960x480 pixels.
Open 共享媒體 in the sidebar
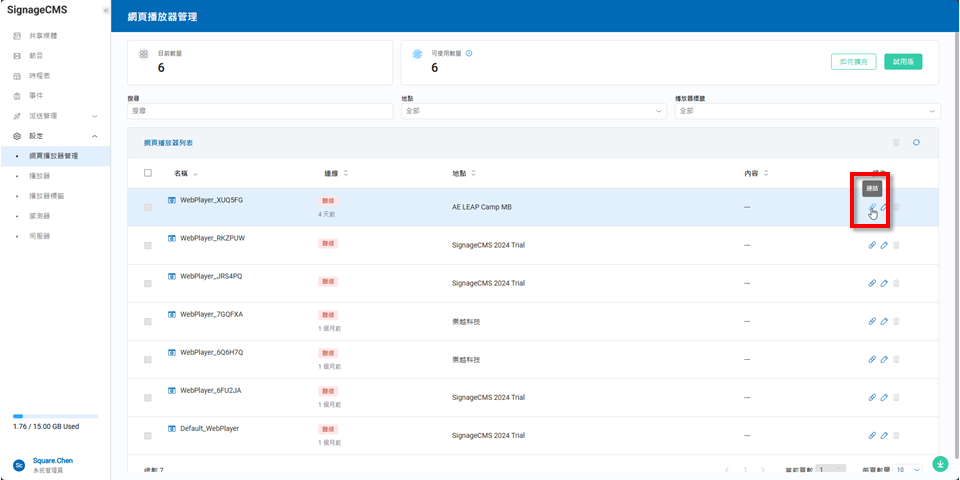pyautogui.click(x=43, y=35)
